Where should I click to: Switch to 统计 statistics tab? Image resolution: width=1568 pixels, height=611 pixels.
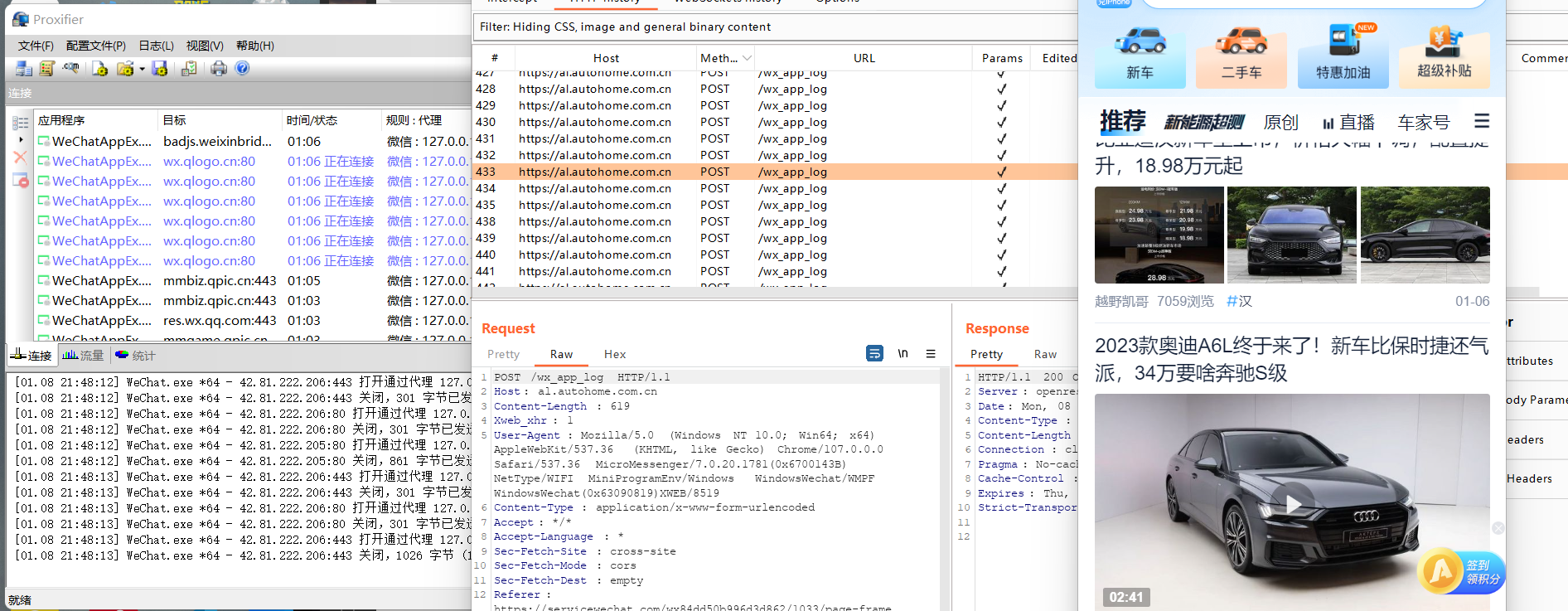(x=135, y=356)
